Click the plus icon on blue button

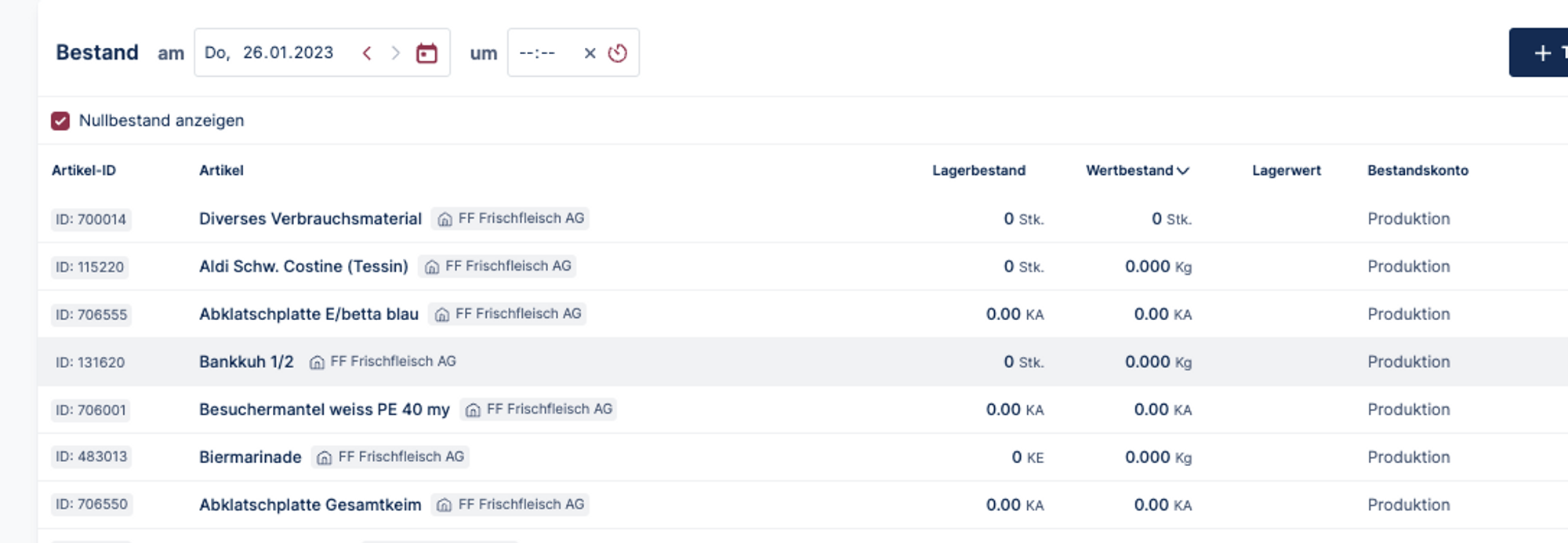coord(1542,53)
